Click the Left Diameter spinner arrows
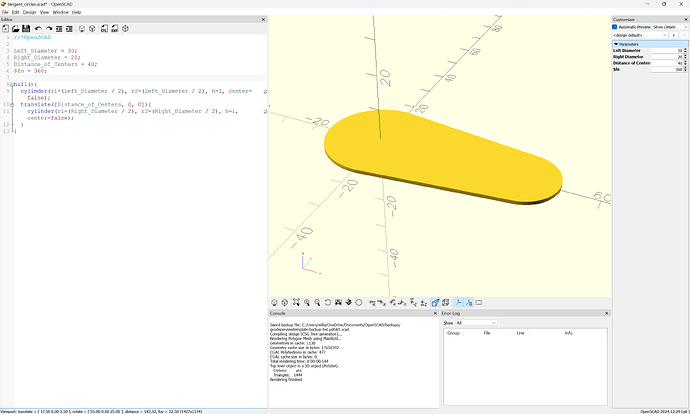This screenshot has width=690, height=414. tap(685, 51)
